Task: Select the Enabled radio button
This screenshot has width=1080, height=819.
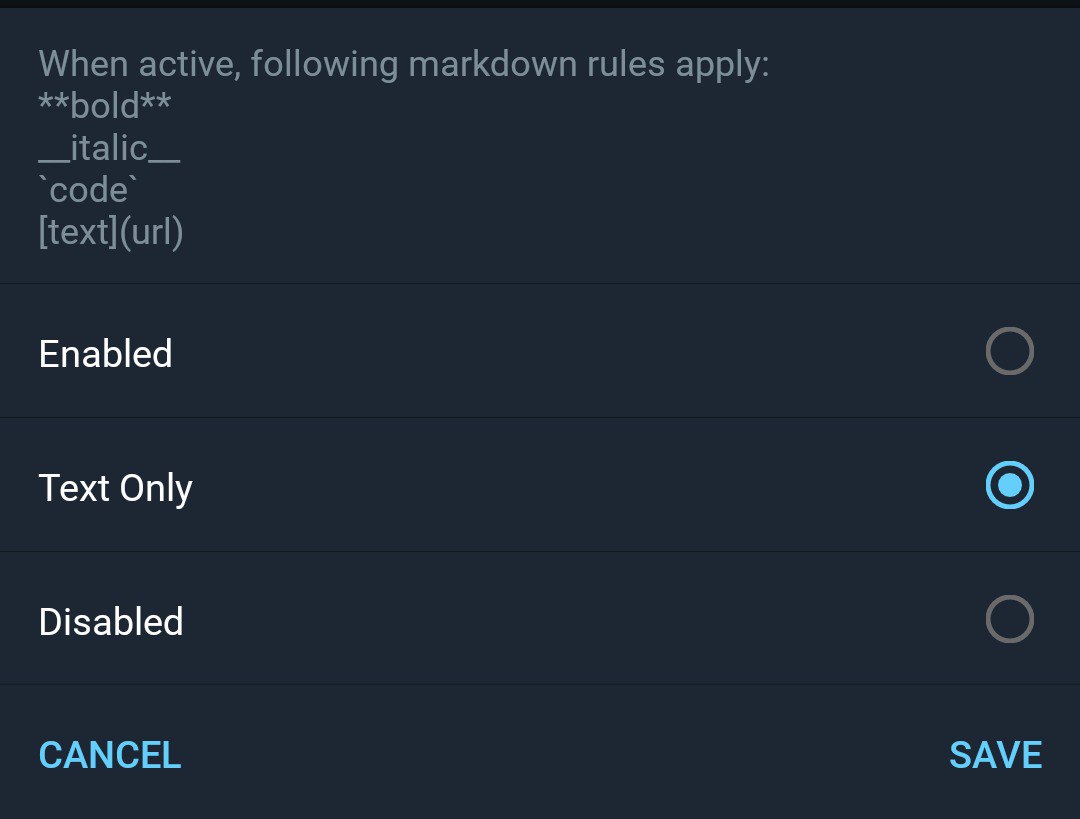Action: pos(1009,352)
